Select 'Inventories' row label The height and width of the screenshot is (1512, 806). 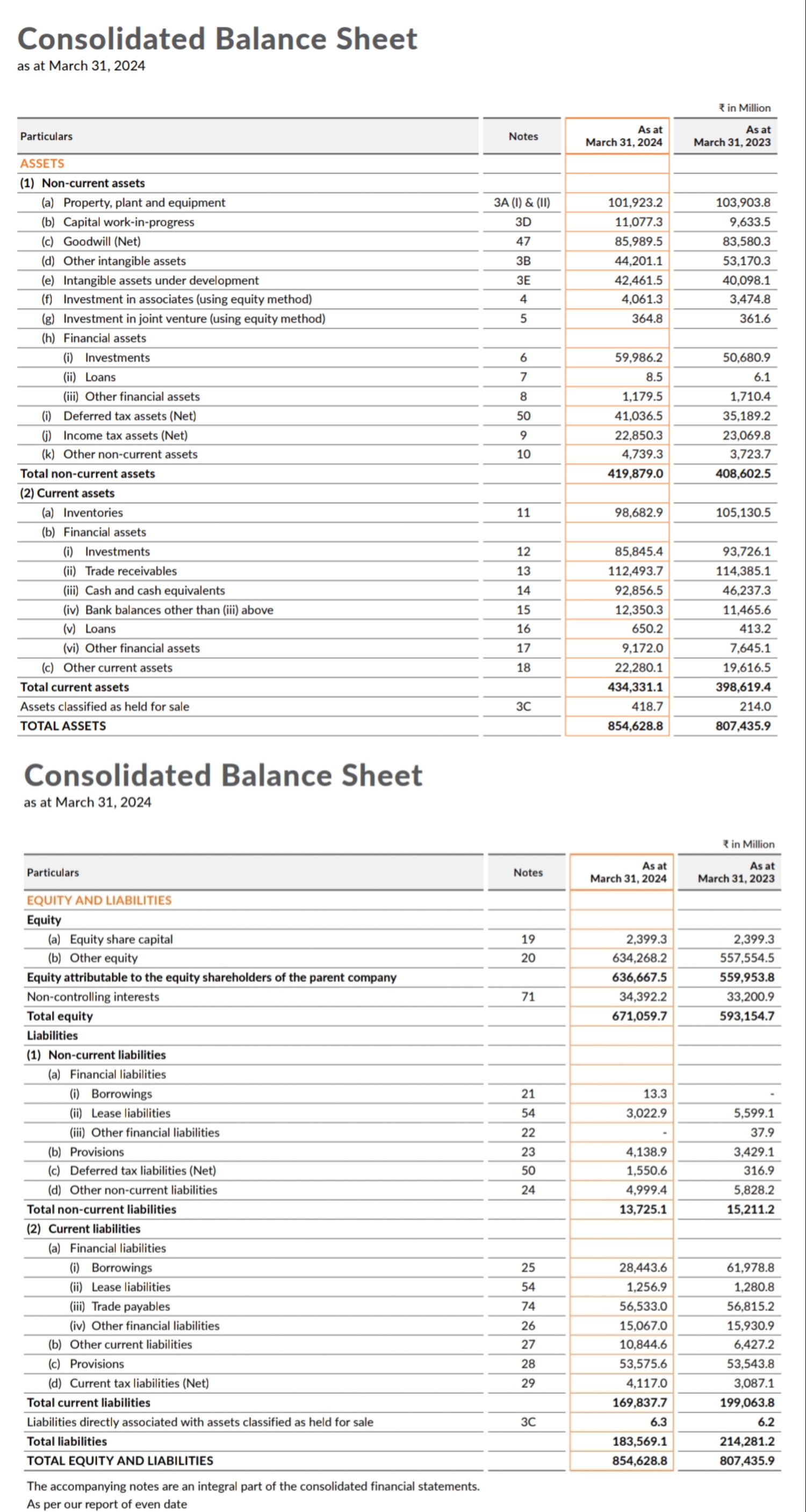tap(93, 513)
